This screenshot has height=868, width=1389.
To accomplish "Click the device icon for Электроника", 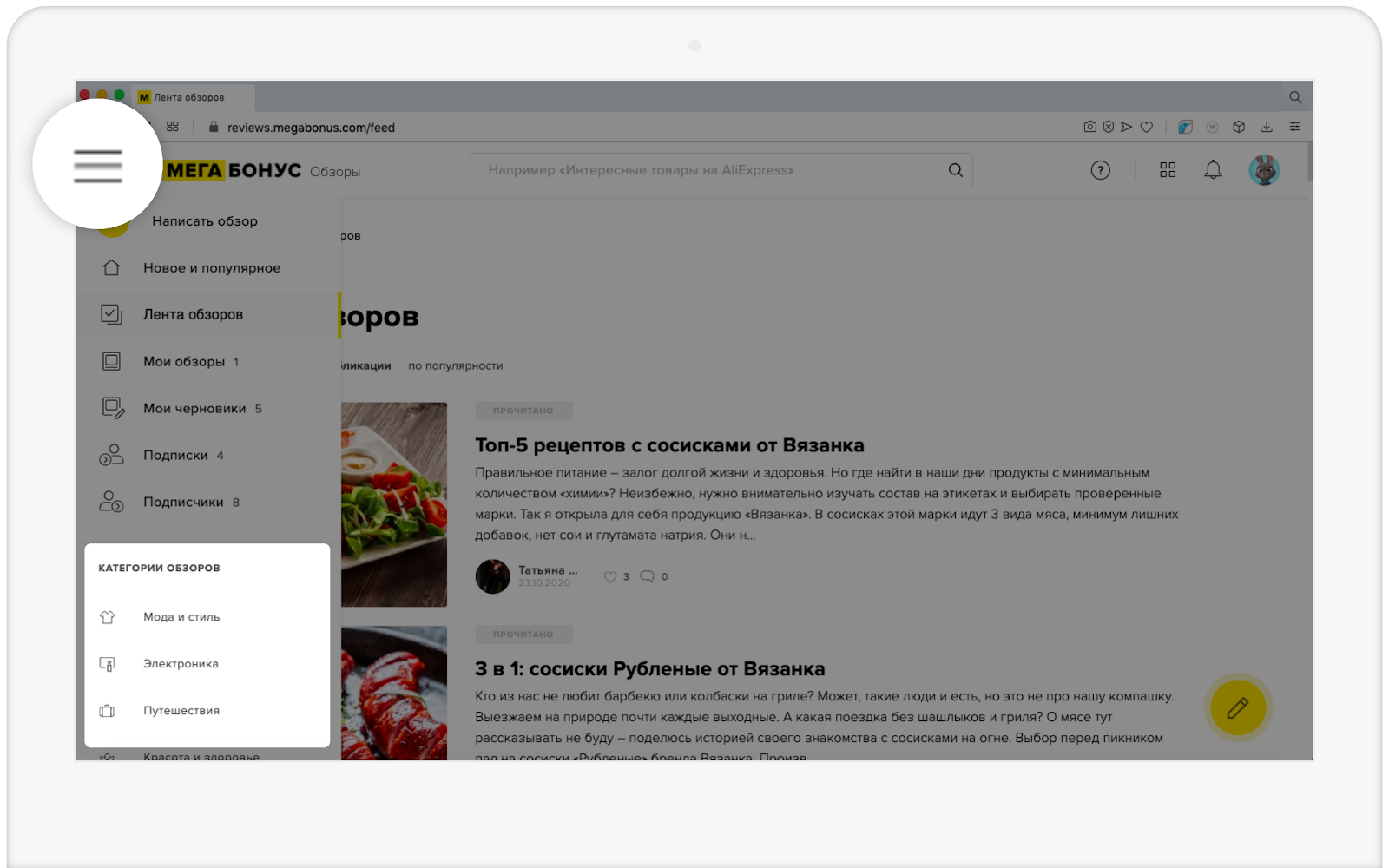I will 108,664.
